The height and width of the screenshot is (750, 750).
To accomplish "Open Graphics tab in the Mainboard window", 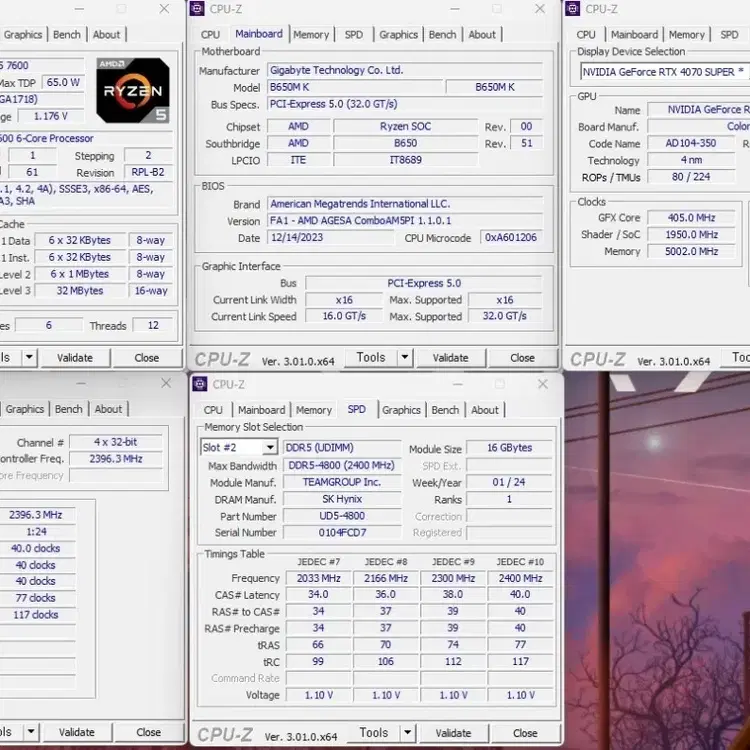I will (x=398, y=35).
